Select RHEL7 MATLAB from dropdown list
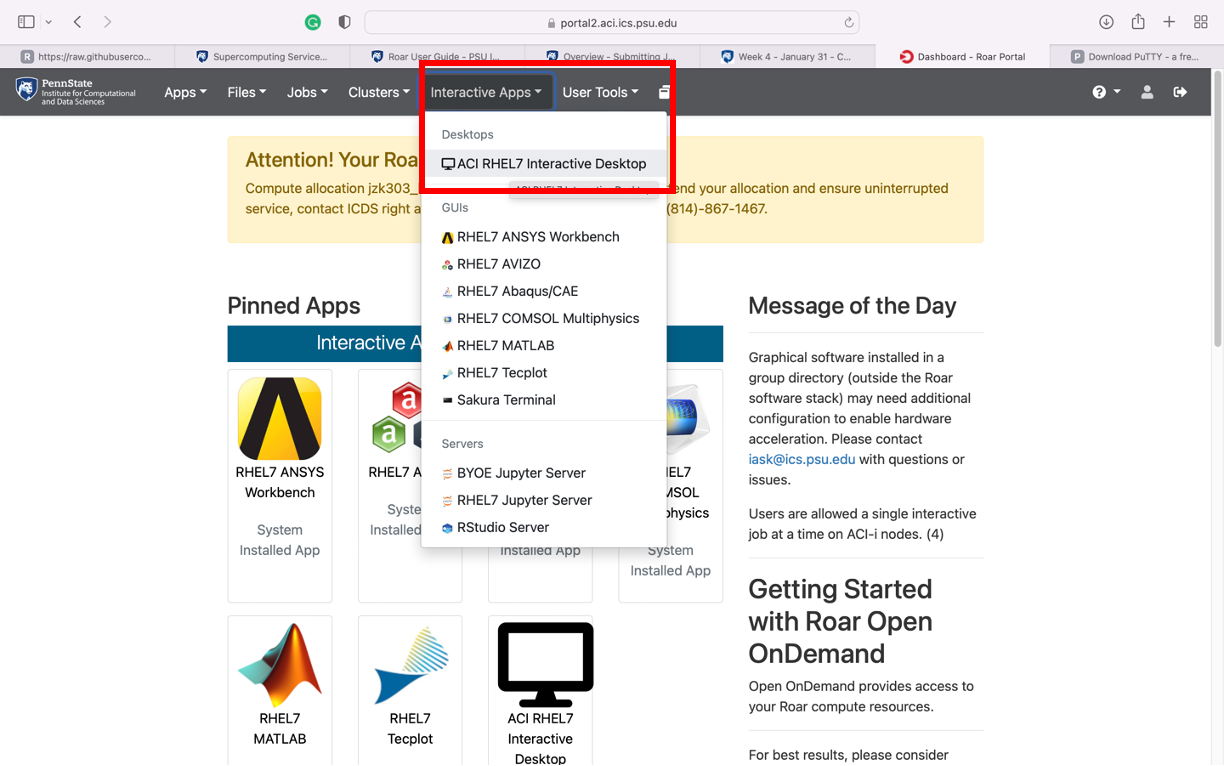Viewport: 1224px width, 766px height. pyautogui.click(x=544, y=345)
